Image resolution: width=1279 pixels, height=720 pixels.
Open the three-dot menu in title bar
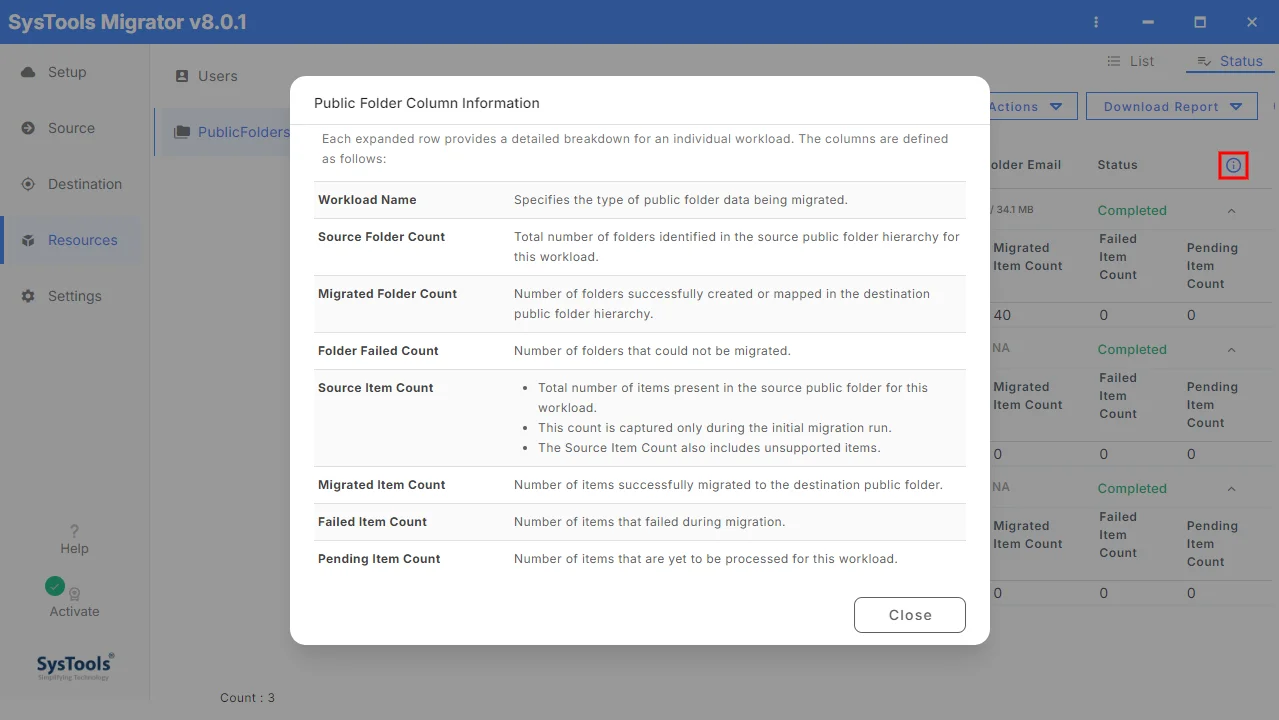click(x=1097, y=22)
